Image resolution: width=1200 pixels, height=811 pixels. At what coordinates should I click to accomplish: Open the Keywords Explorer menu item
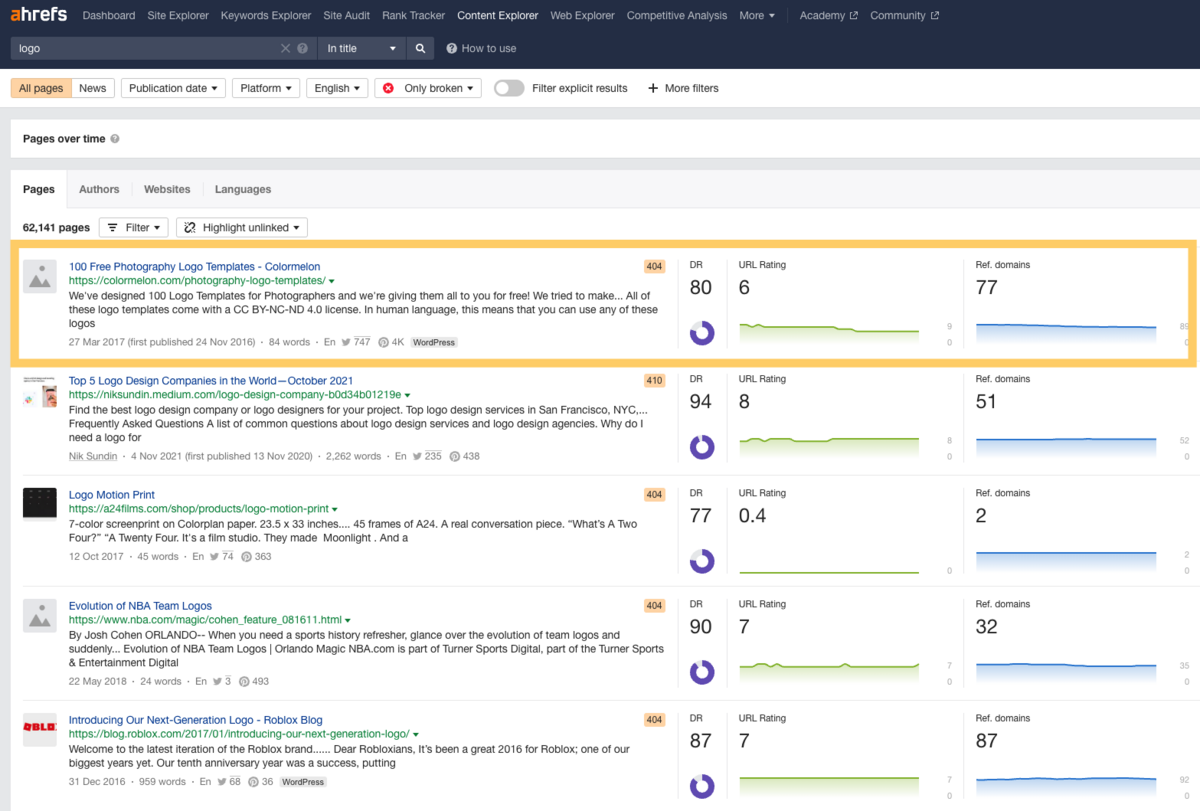coord(266,15)
